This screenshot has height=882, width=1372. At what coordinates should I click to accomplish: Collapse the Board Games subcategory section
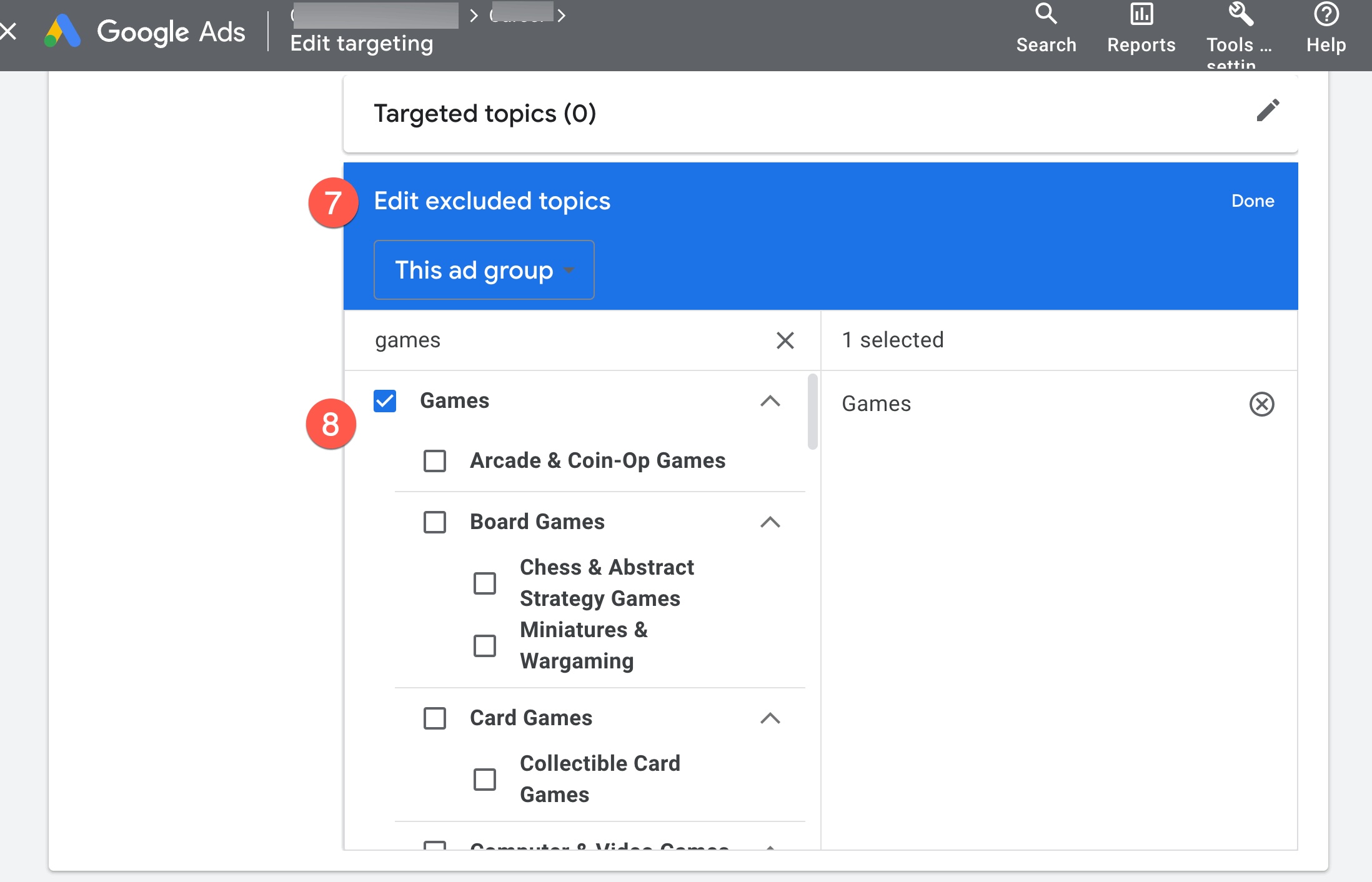[x=770, y=522]
